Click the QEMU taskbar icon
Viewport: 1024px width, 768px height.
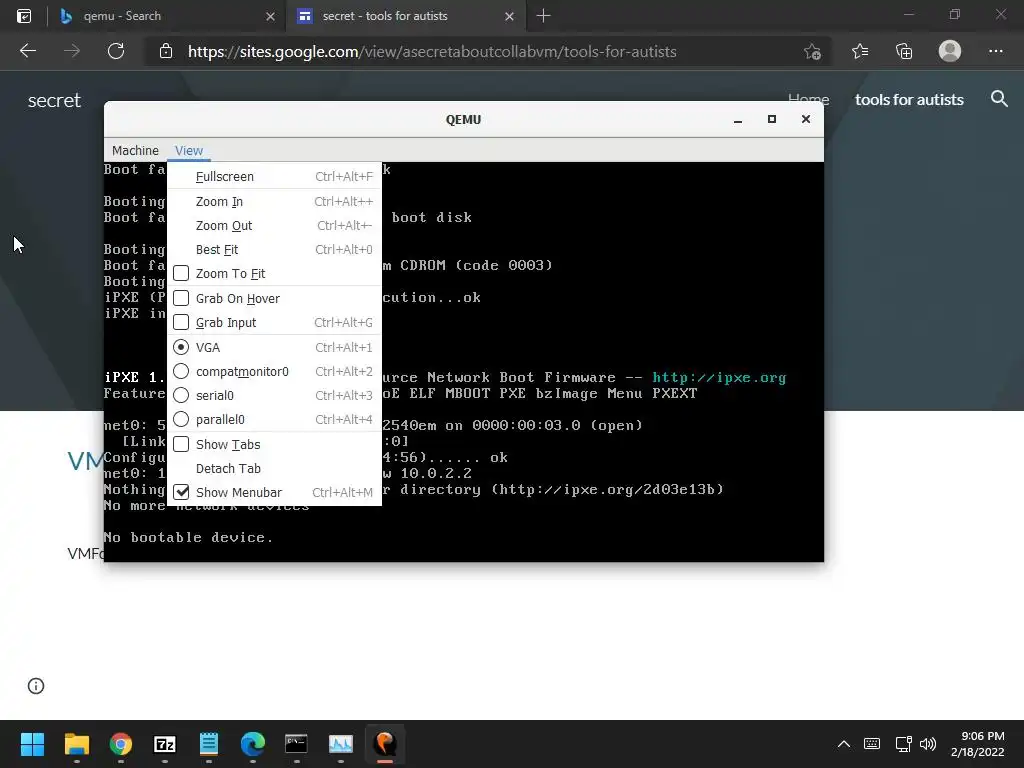pos(385,744)
